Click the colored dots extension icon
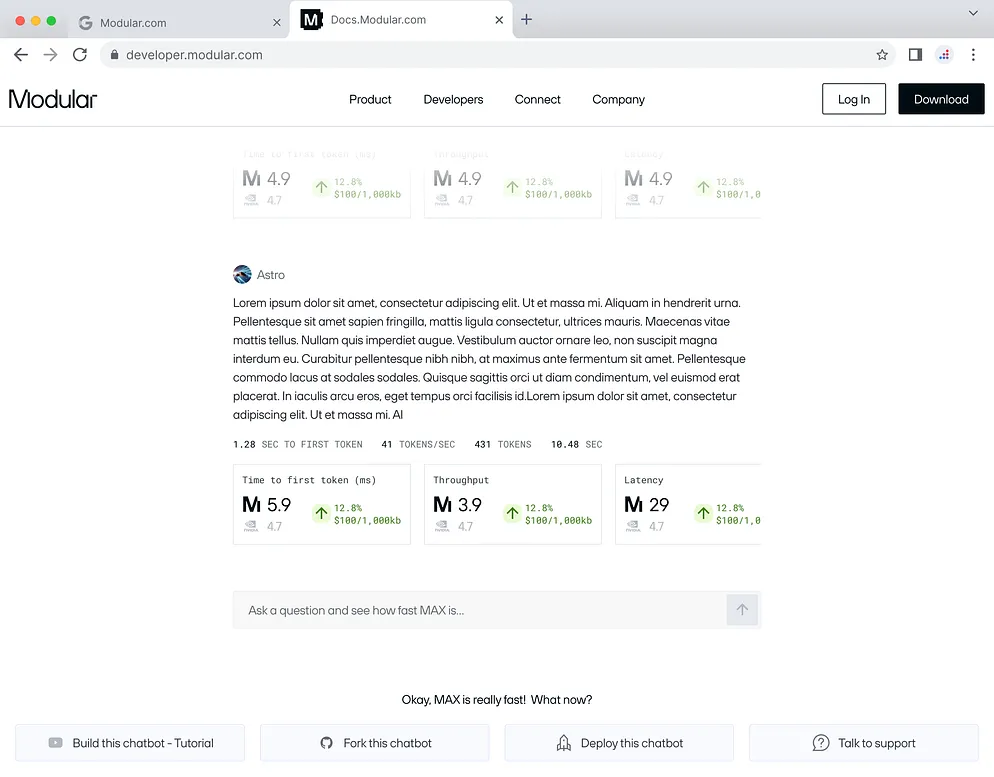 pyautogui.click(x=944, y=55)
